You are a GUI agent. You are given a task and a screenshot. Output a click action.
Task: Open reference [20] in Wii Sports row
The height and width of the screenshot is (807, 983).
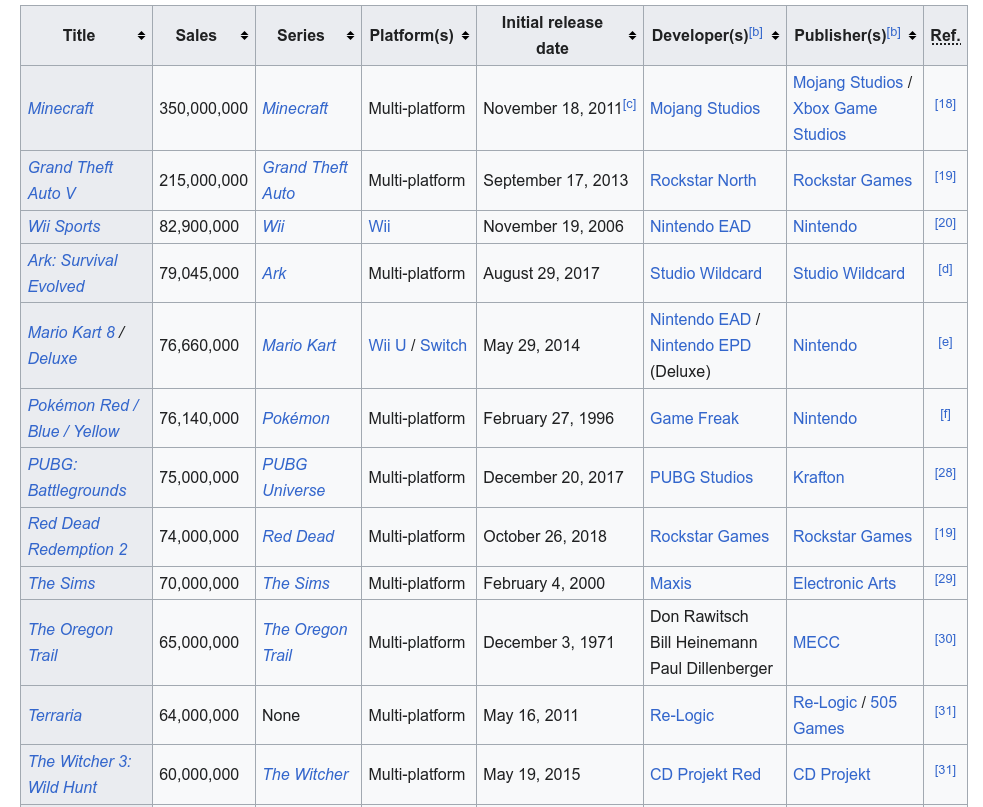pyautogui.click(x=945, y=223)
